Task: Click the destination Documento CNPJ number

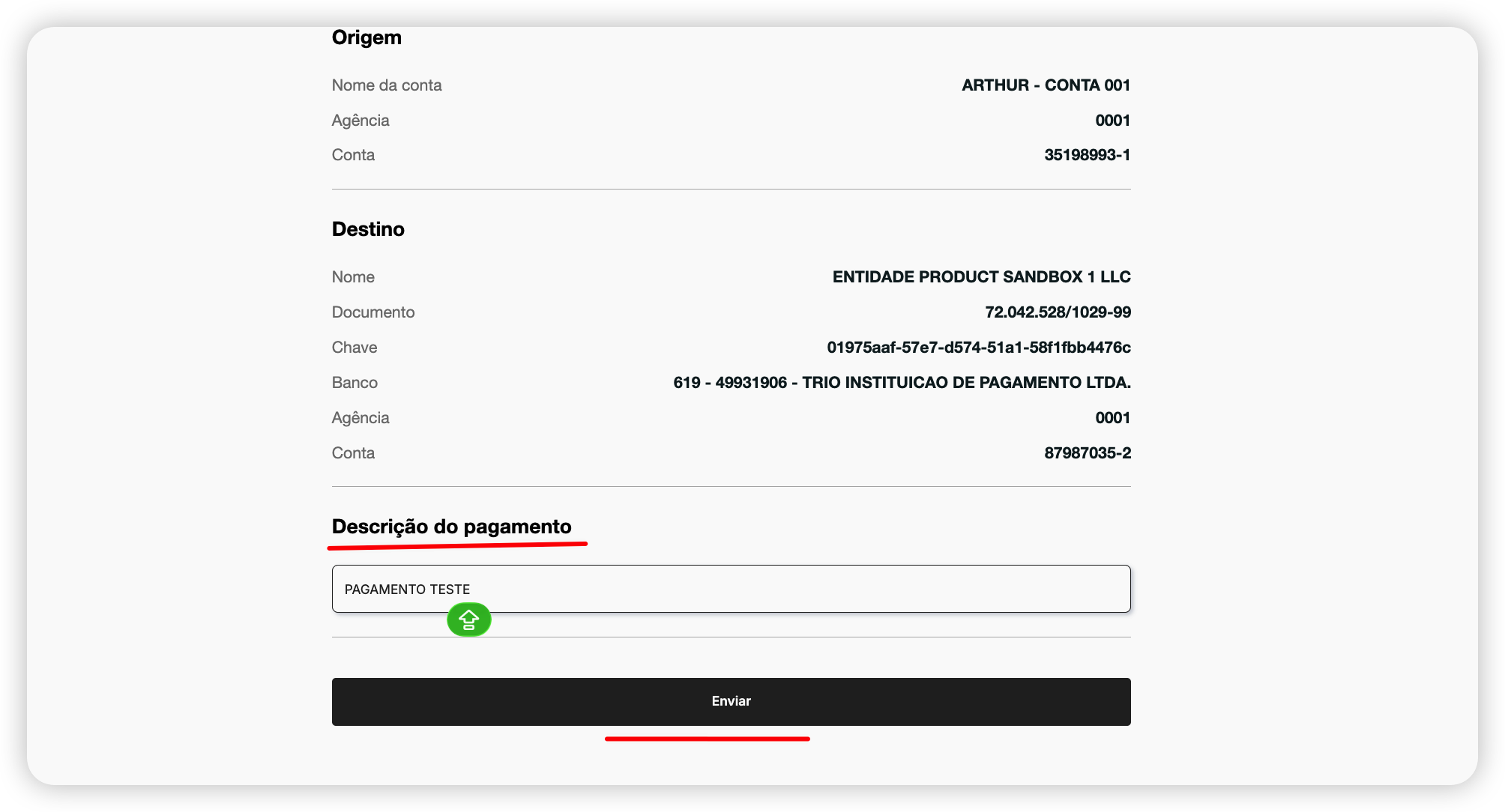Action: [1057, 312]
